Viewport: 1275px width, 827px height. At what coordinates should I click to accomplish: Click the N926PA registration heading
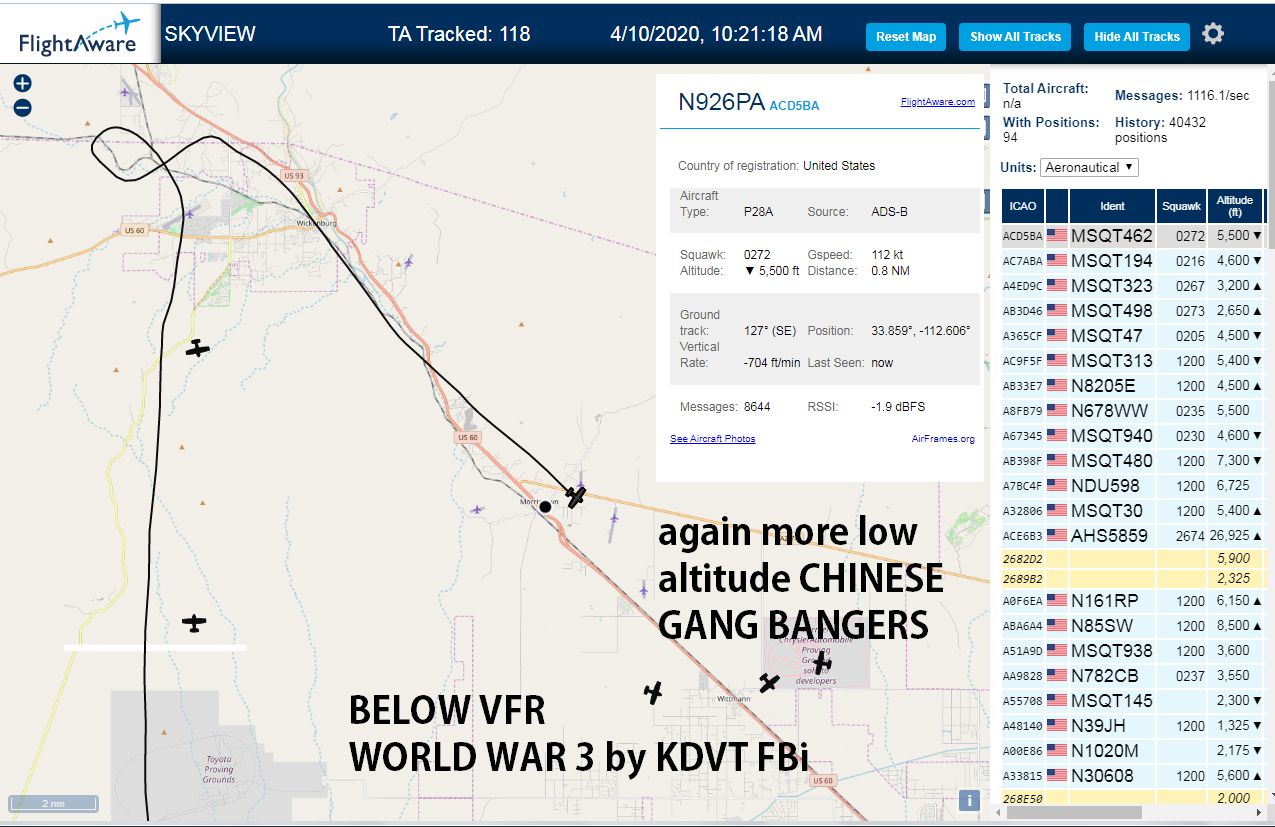coord(721,103)
